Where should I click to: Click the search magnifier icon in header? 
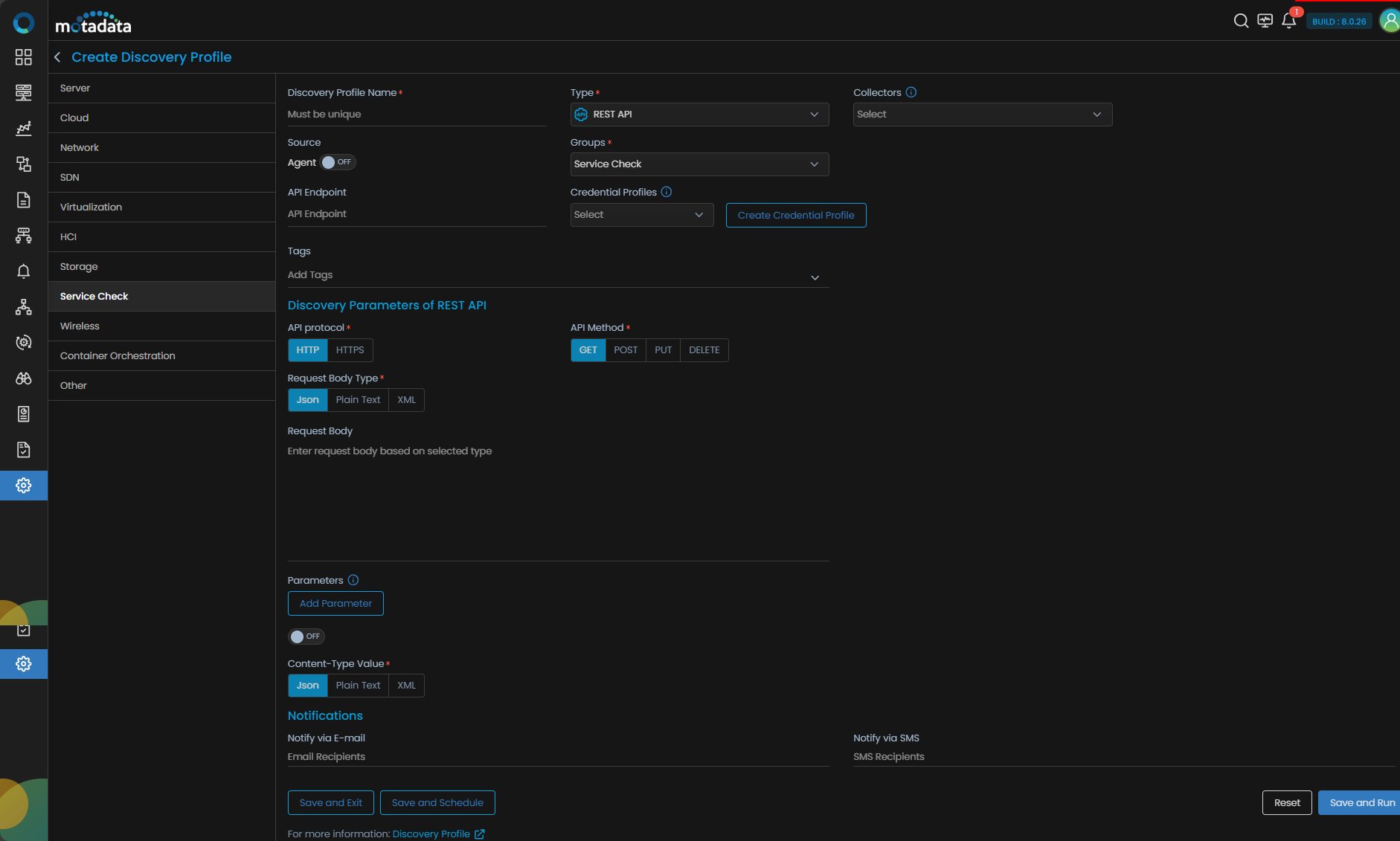1241,21
